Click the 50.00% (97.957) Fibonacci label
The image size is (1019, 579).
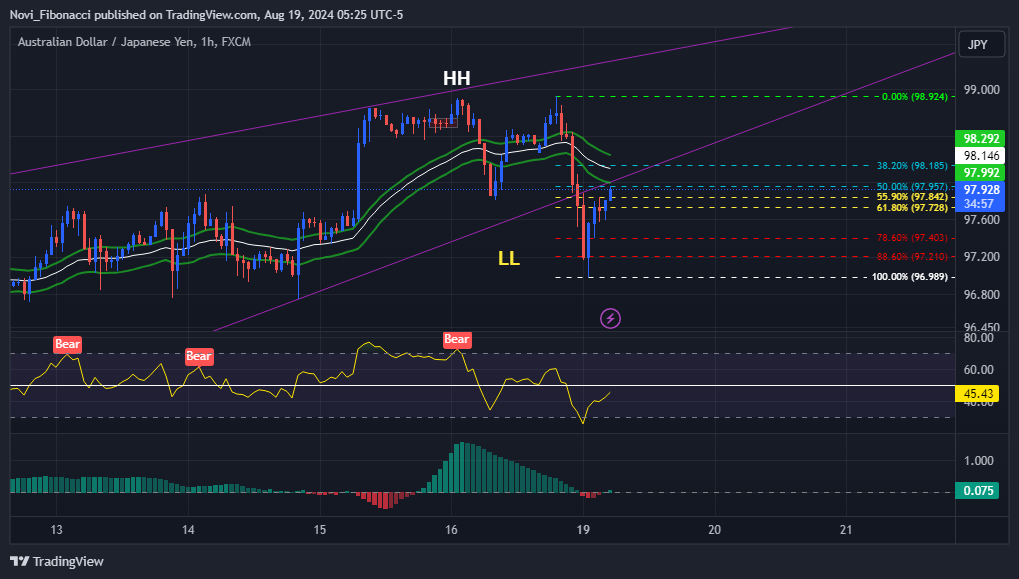(912, 187)
